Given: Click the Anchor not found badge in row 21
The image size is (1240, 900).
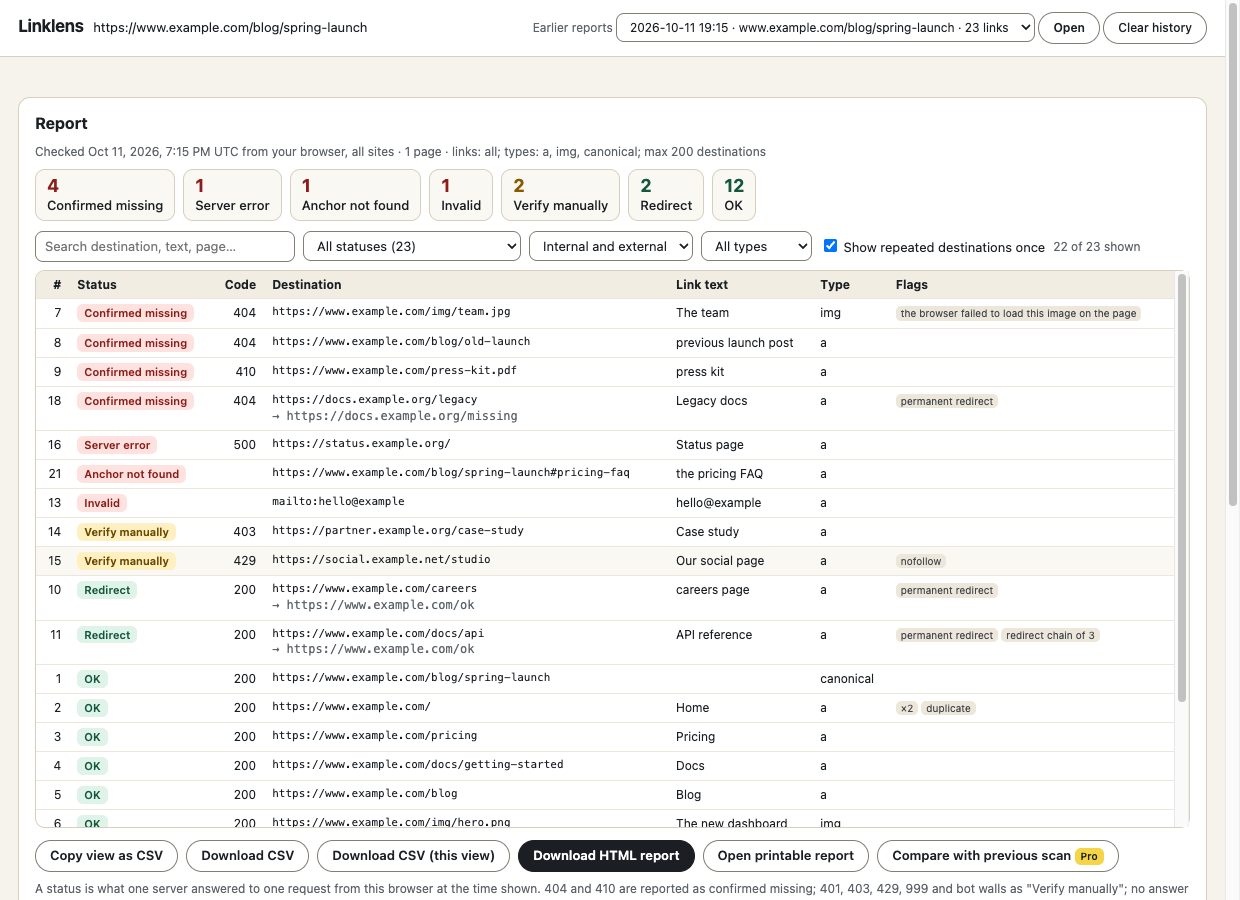Looking at the screenshot, I should pyautogui.click(x=132, y=474).
